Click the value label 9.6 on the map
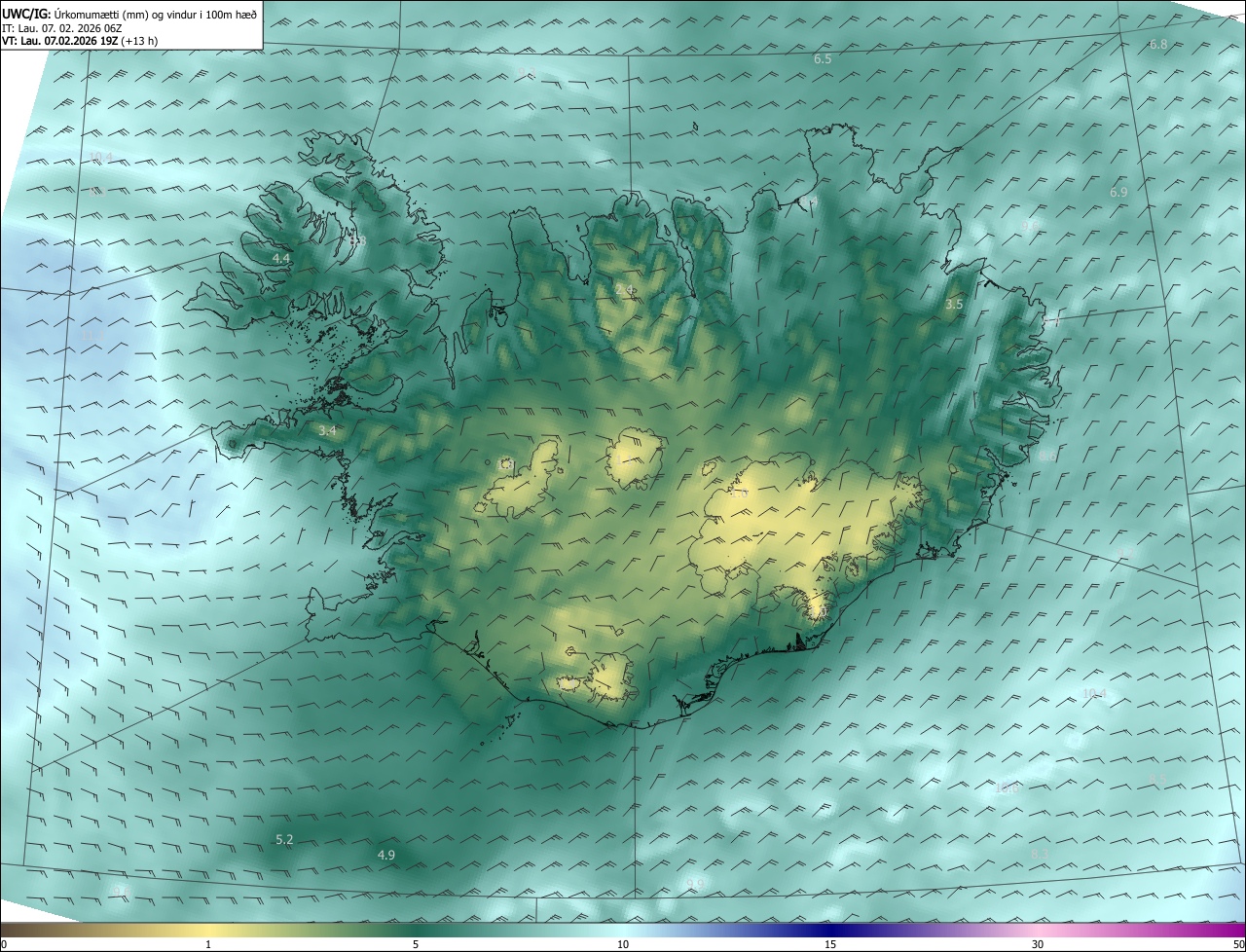Viewport: 1246px width, 952px height. coord(1028,226)
